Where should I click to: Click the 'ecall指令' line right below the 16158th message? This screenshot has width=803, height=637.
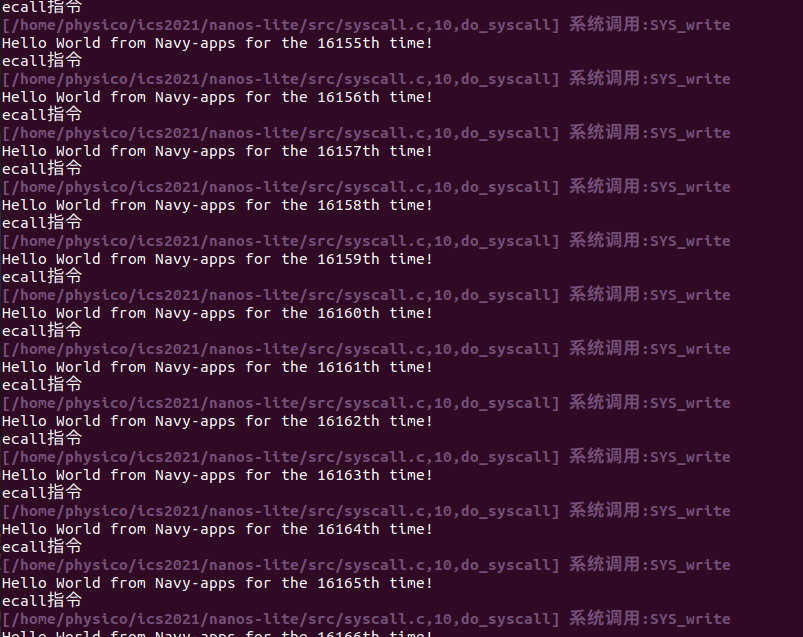click(x=42, y=223)
